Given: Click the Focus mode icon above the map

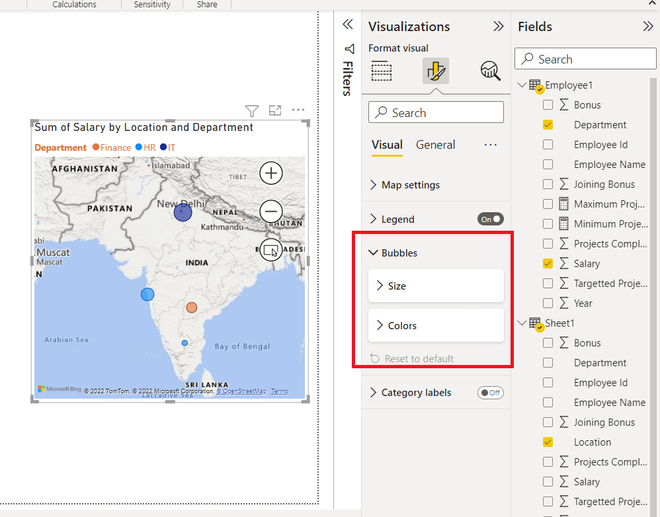Looking at the screenshot, I should tap(275, 110).
